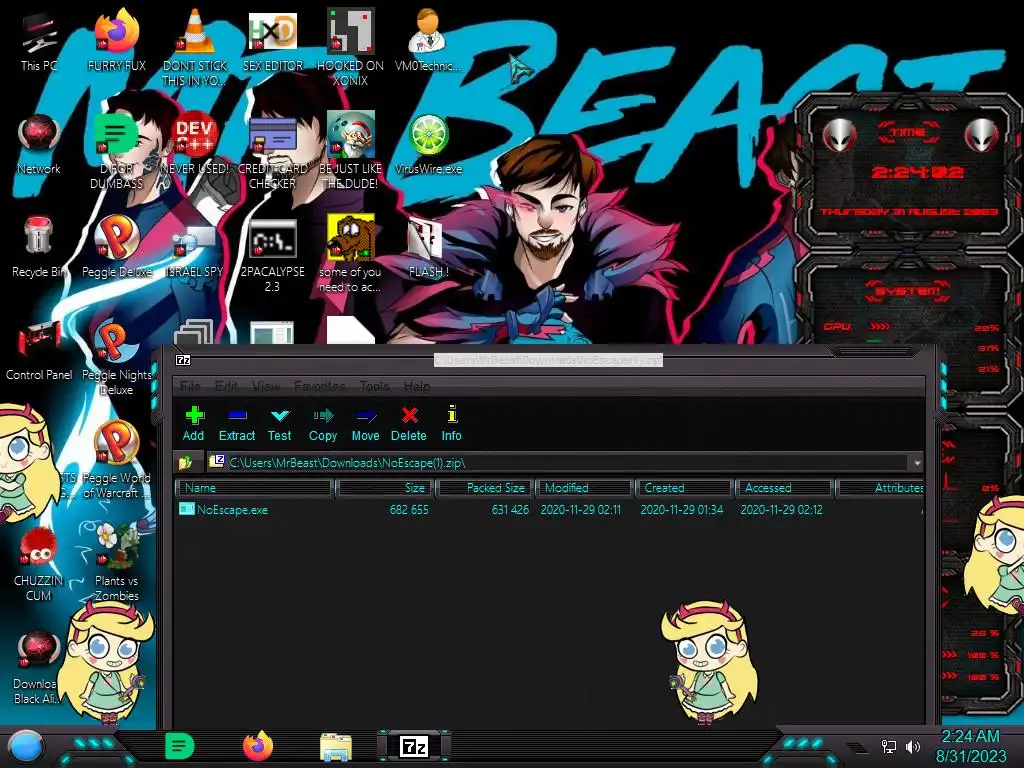
Task: Select the CREDIT CARD CHECKER desktop icon
Action: (273, 152)
